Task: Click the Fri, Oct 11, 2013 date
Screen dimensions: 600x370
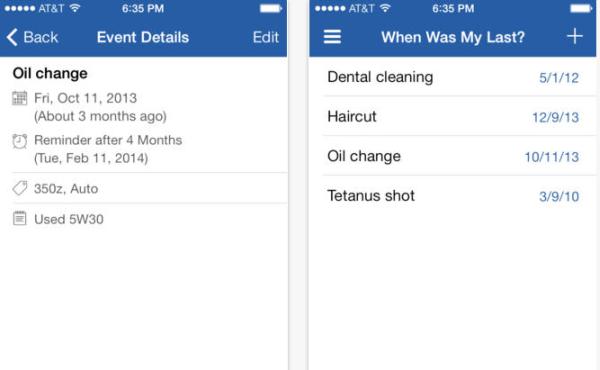Action: coord(85,98)
